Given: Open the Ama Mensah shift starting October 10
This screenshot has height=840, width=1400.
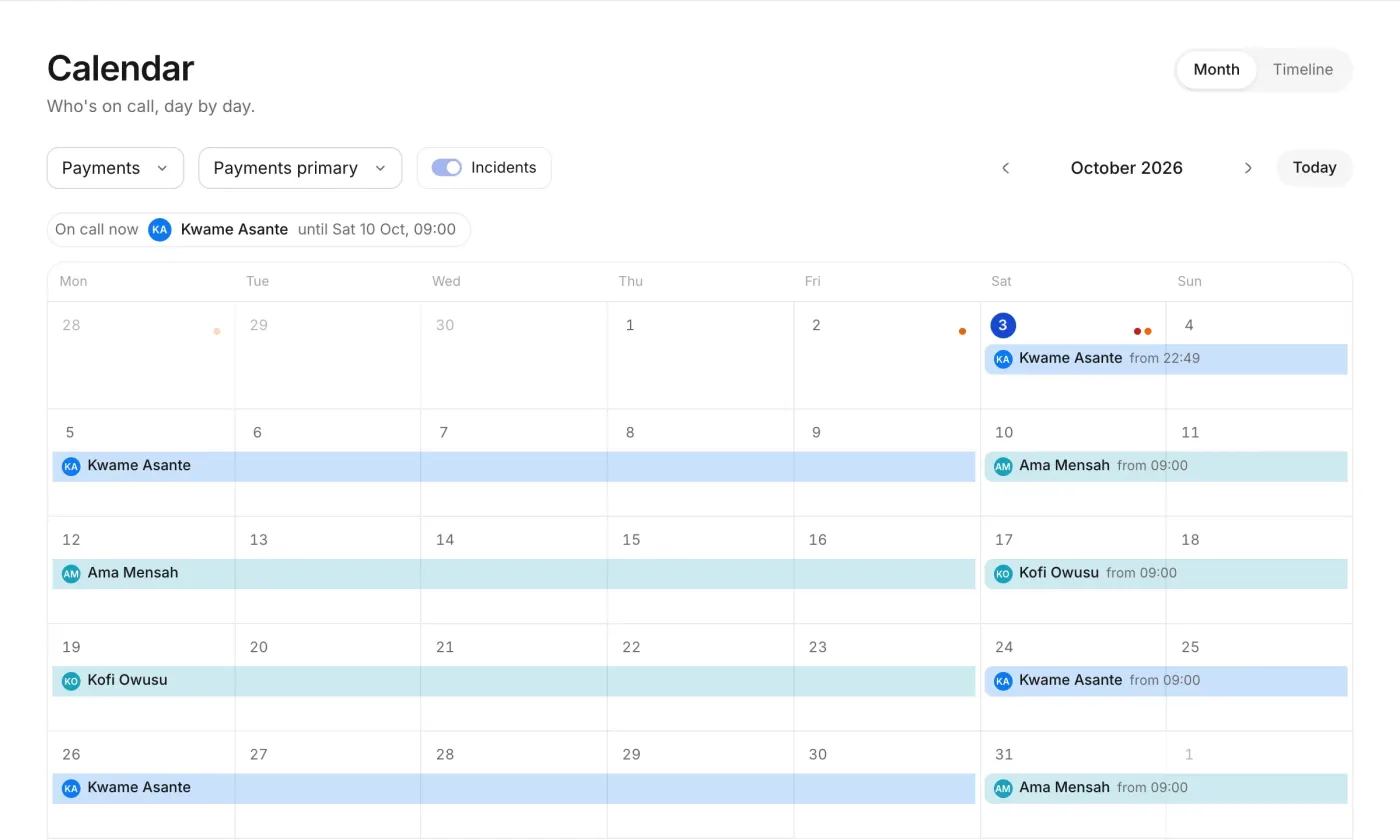Looking at the screenshot, I should pos(1166,466).
